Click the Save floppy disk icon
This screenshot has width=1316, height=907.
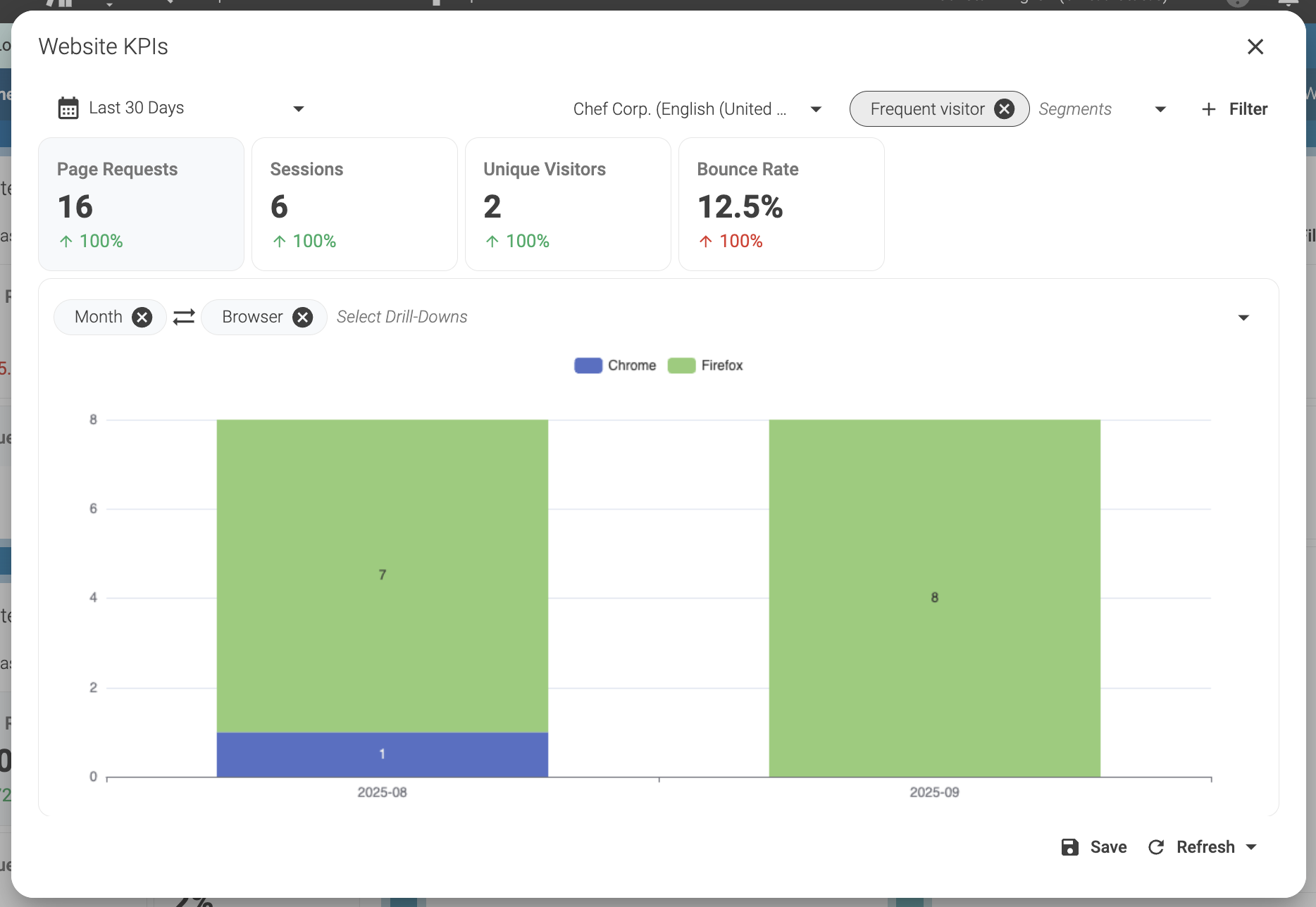(1070, 847)
